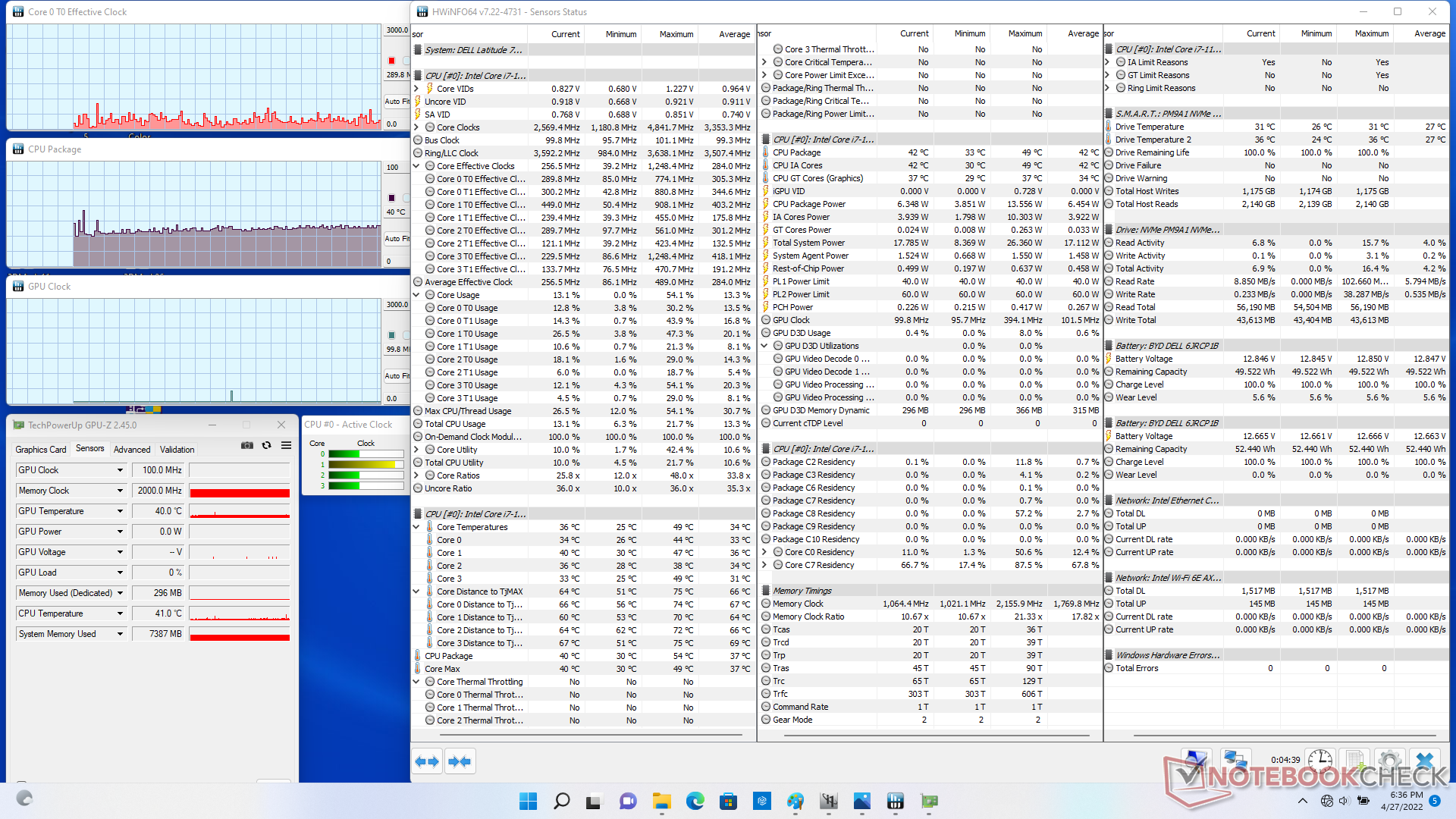This screenshot has height=819, width=1456.
Task: Click the expand columns left-right arrows icon
Action: (x=427, y=761)
